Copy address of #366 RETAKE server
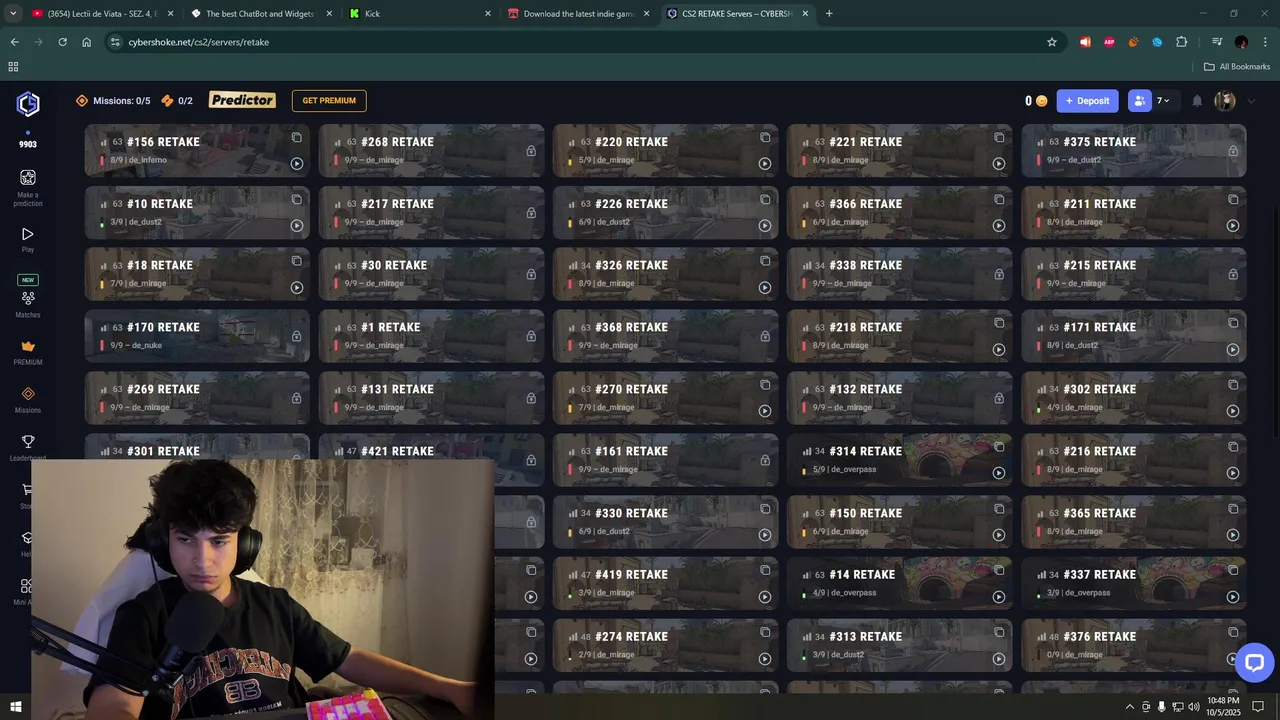This screenshot has height=720, width=1280. click(x=999, y=199)
